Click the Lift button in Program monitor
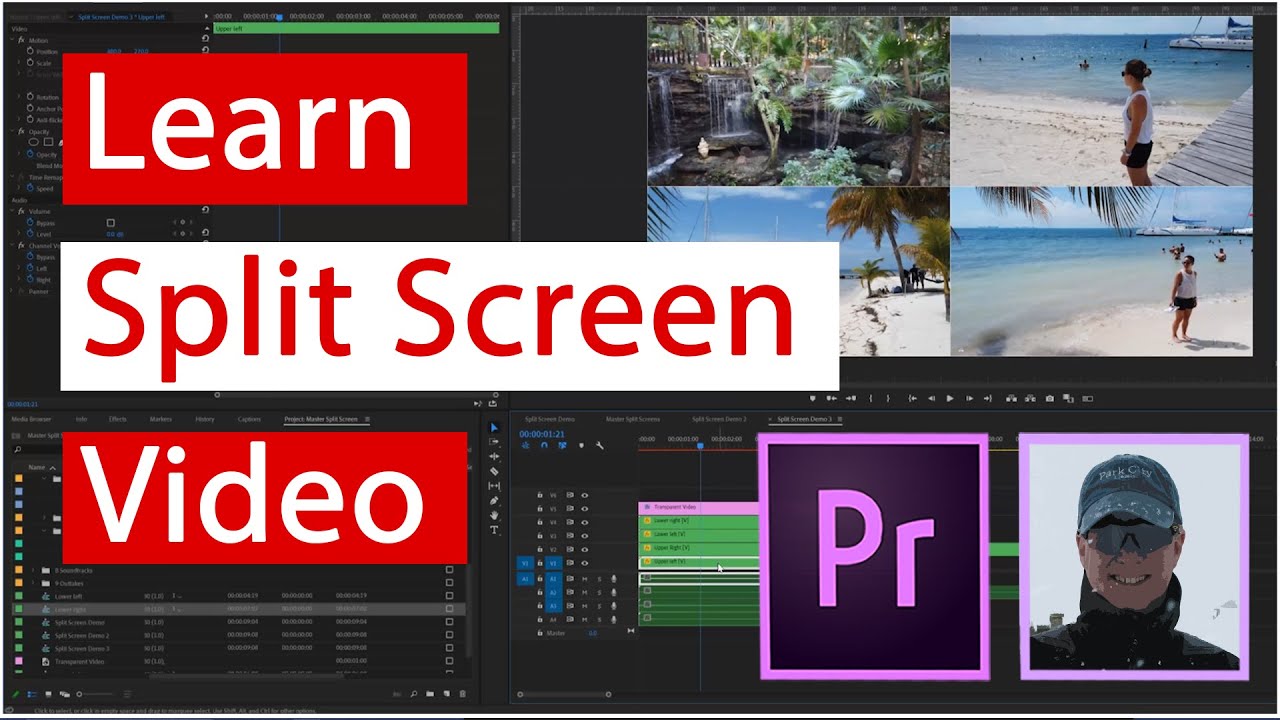This screenshot has height=720, width=1280. click(1011, 398)
